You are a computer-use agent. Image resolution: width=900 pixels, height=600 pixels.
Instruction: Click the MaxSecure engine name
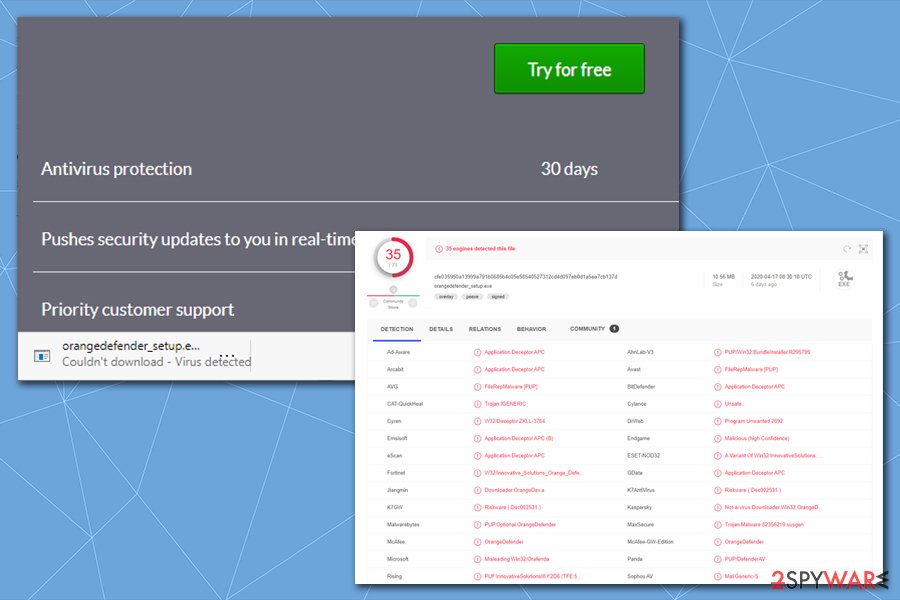click(640, 524)
